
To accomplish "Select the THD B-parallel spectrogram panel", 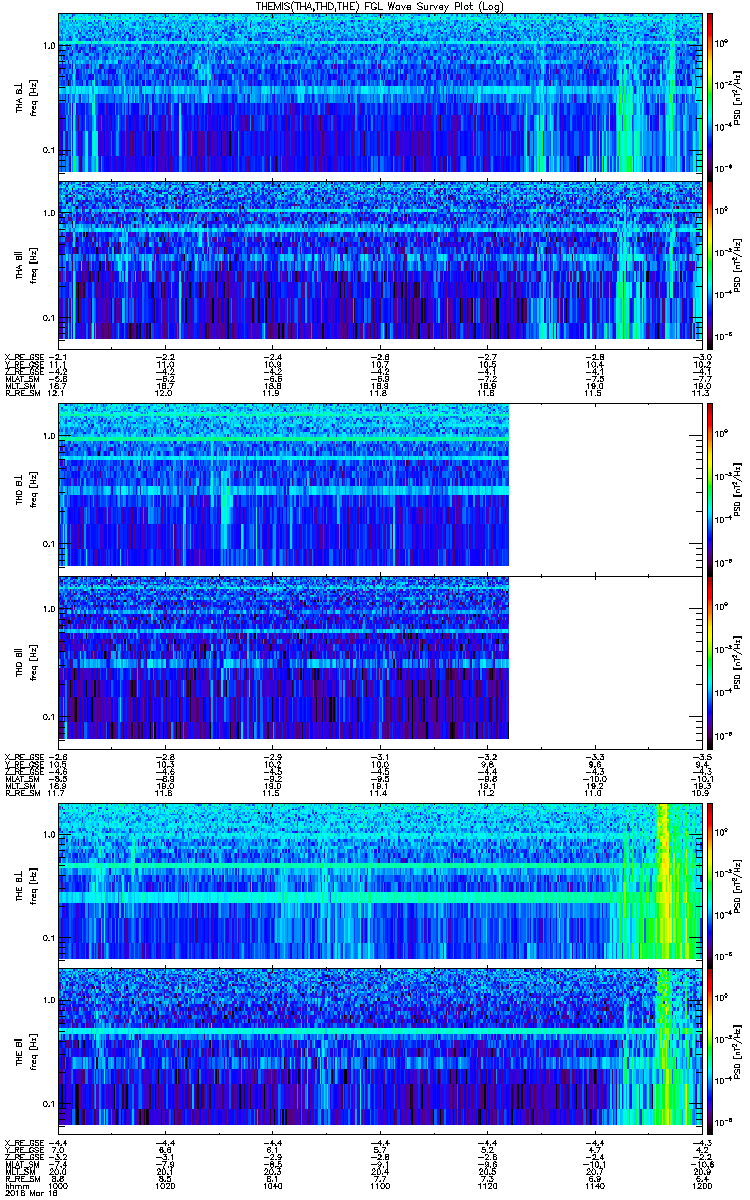I will click(x=285, y=657).
